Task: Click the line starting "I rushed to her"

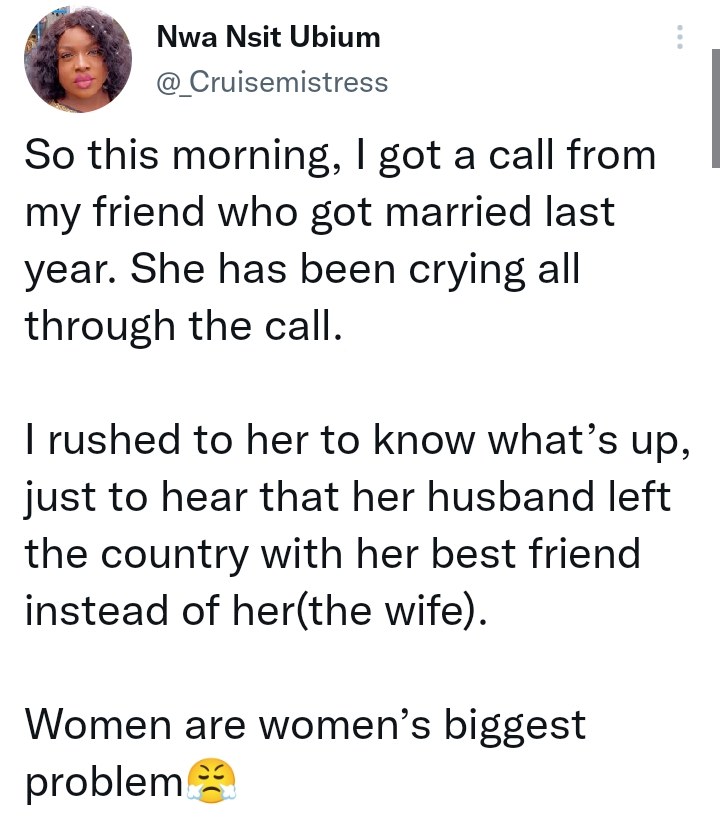Action: click(x=358, y=440)
